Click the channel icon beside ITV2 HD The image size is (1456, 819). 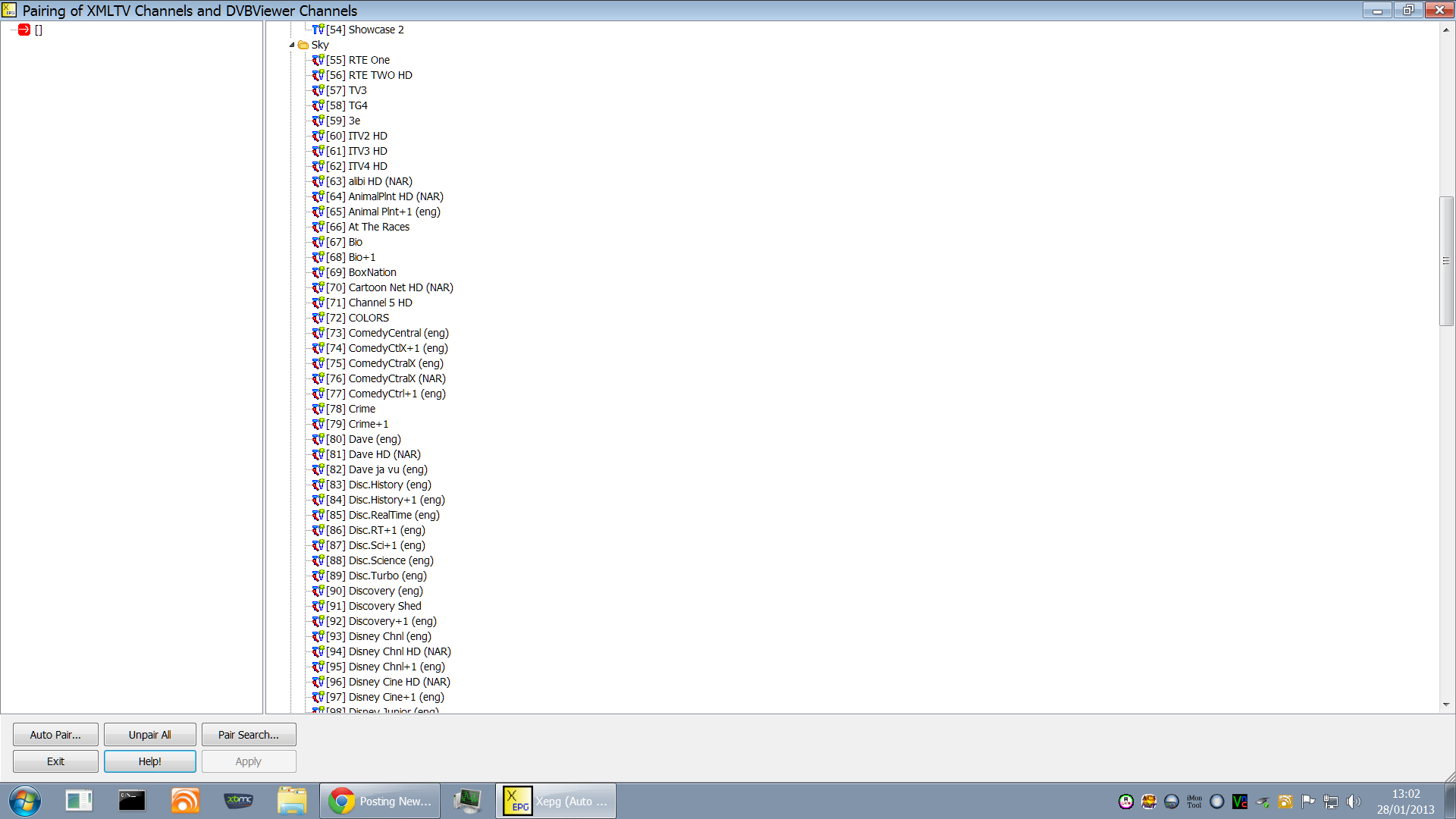pyautogui.click(x=318, y=136)
